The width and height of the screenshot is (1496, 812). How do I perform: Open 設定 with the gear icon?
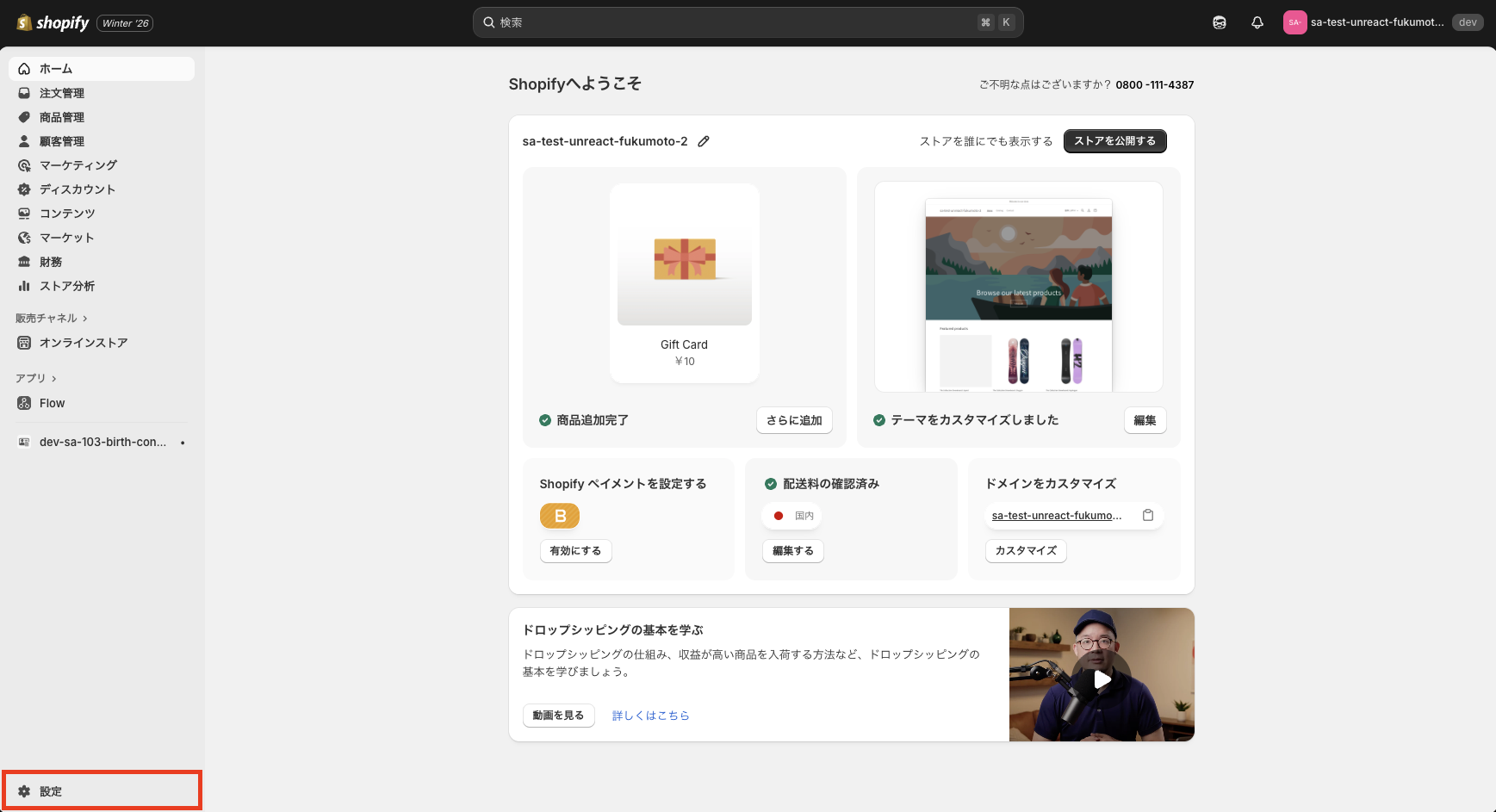50,790
